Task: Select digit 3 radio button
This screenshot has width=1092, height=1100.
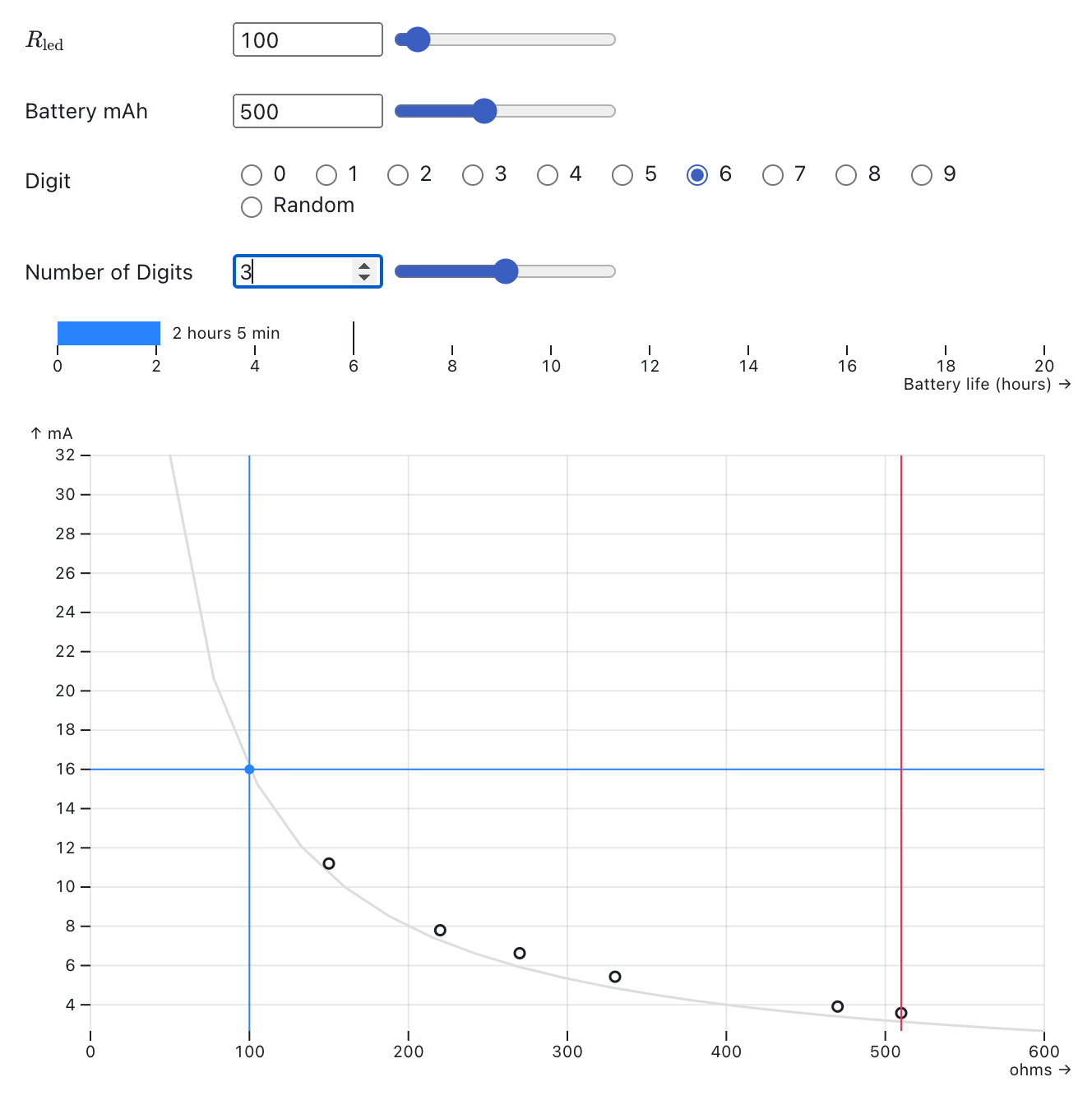Action: point(473,175)
